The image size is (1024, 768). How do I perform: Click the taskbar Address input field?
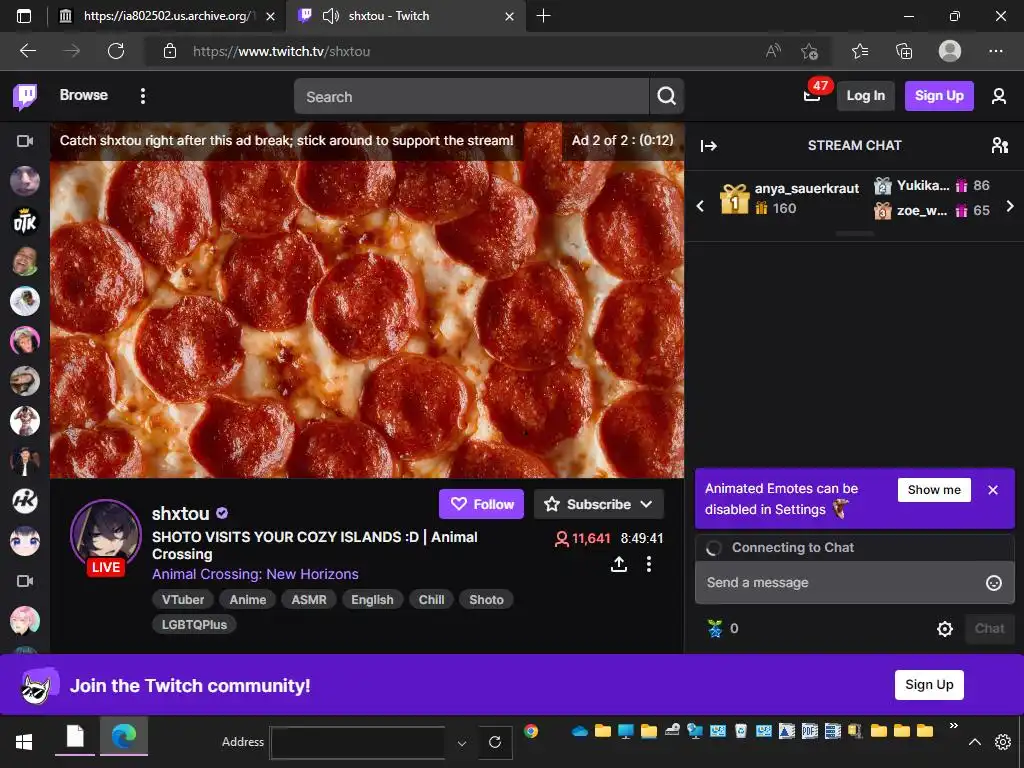point(358,743)
